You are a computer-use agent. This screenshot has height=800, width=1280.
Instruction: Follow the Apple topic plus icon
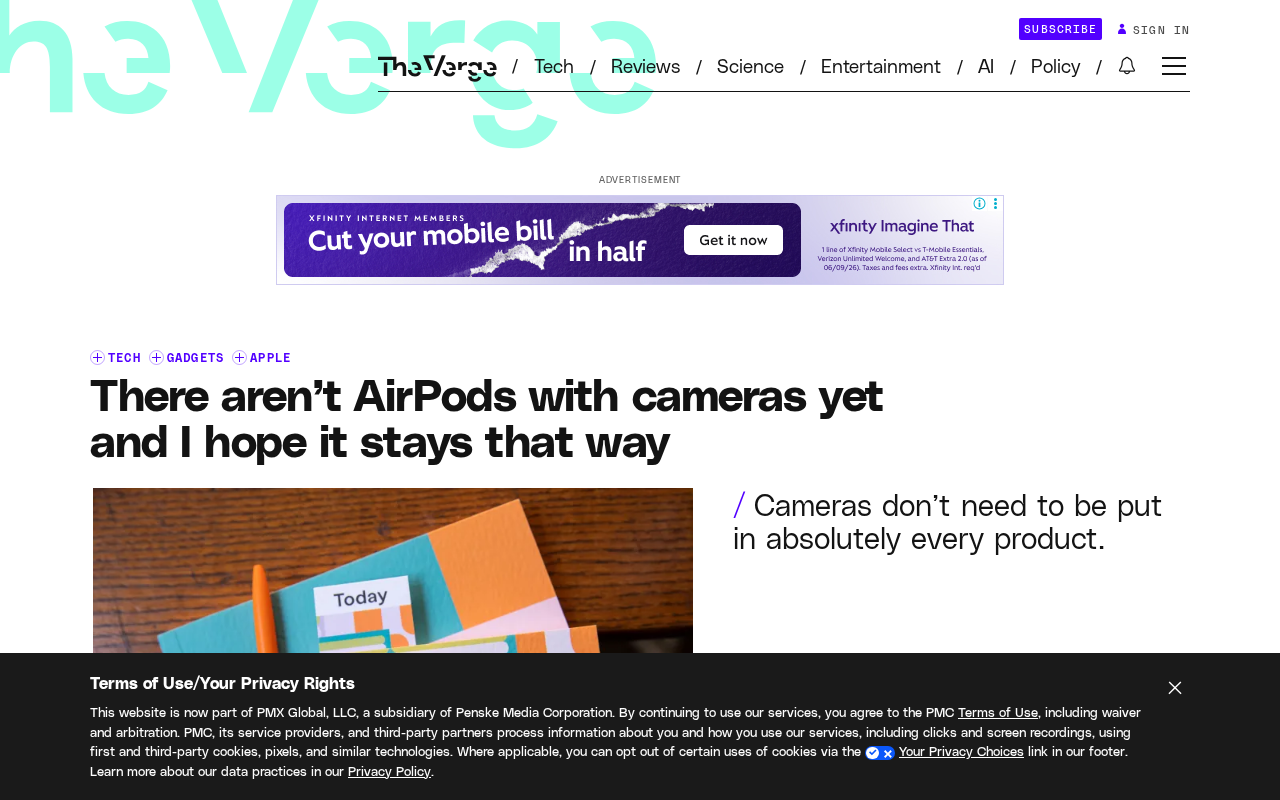pos(239,358)
